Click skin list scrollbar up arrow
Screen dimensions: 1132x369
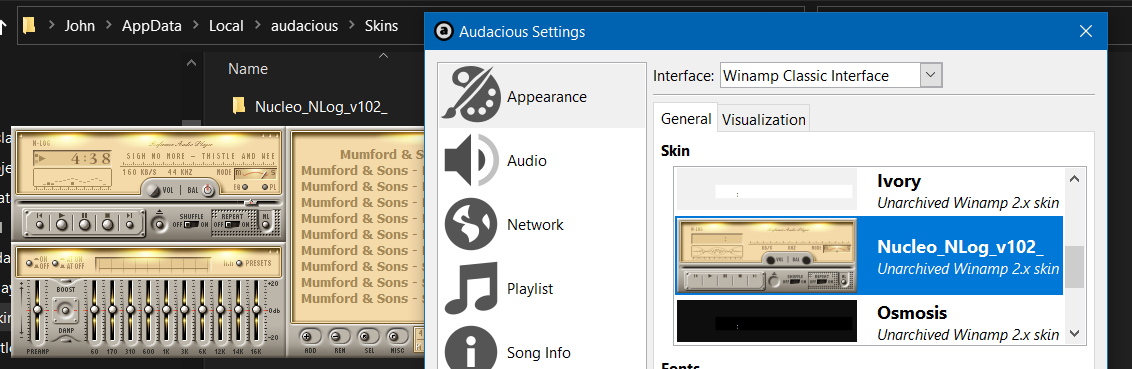click(1074, 178)
